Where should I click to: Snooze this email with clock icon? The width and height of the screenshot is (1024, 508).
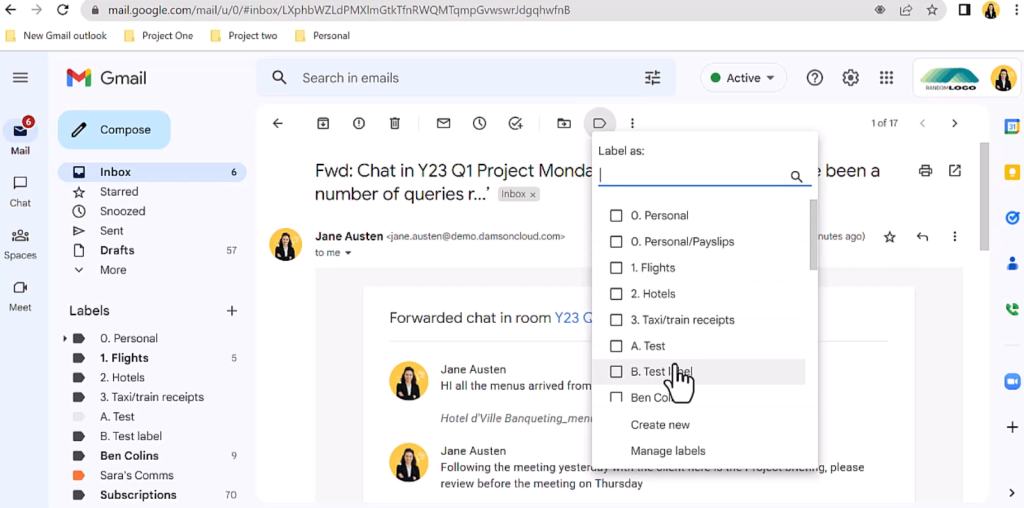click(479, 123)
